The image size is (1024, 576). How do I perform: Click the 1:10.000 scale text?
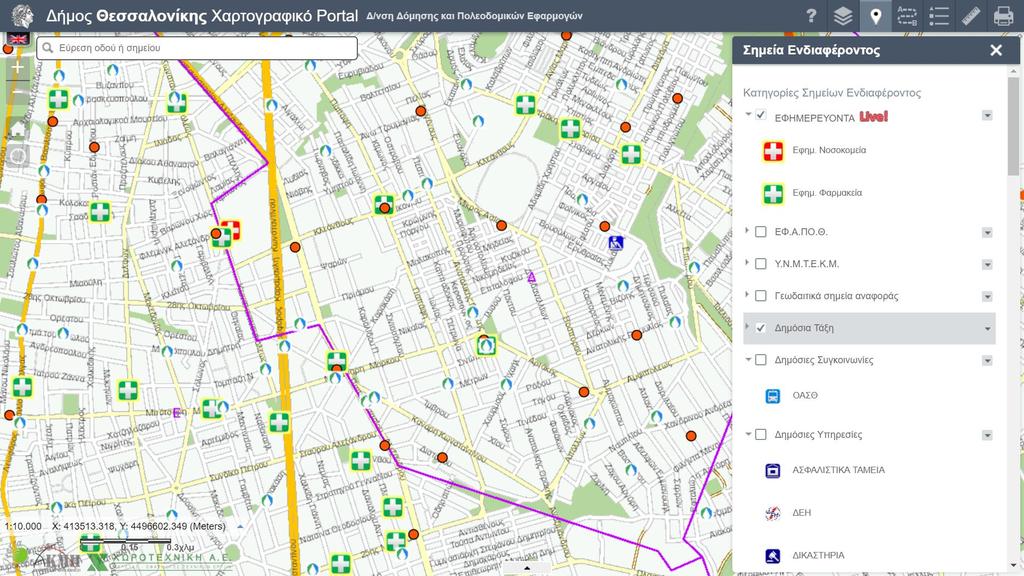click(23, 526)
